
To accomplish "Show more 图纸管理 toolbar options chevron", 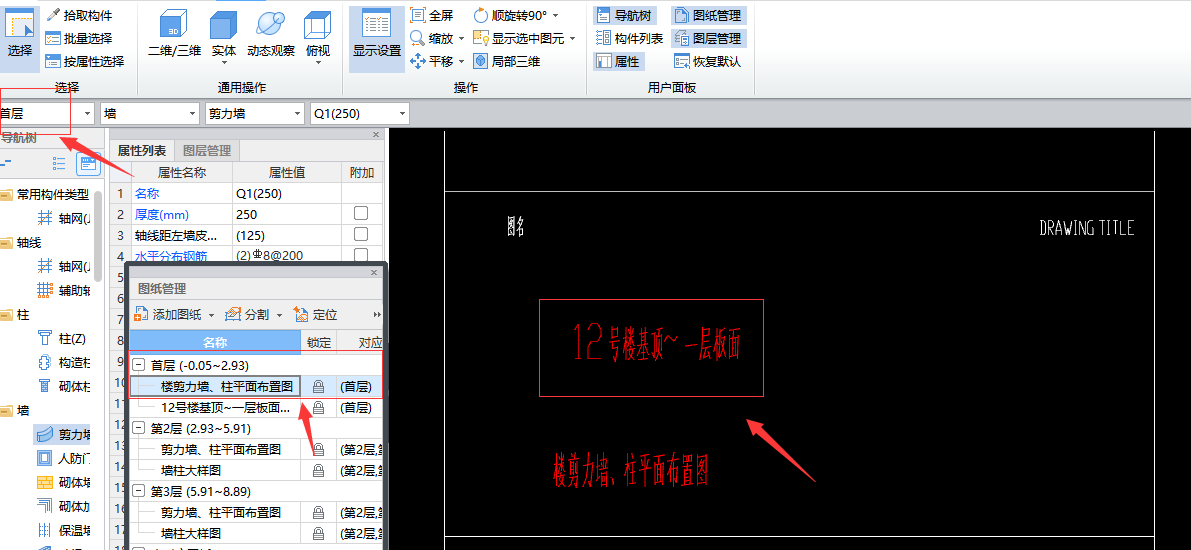I will coord(377,315).
